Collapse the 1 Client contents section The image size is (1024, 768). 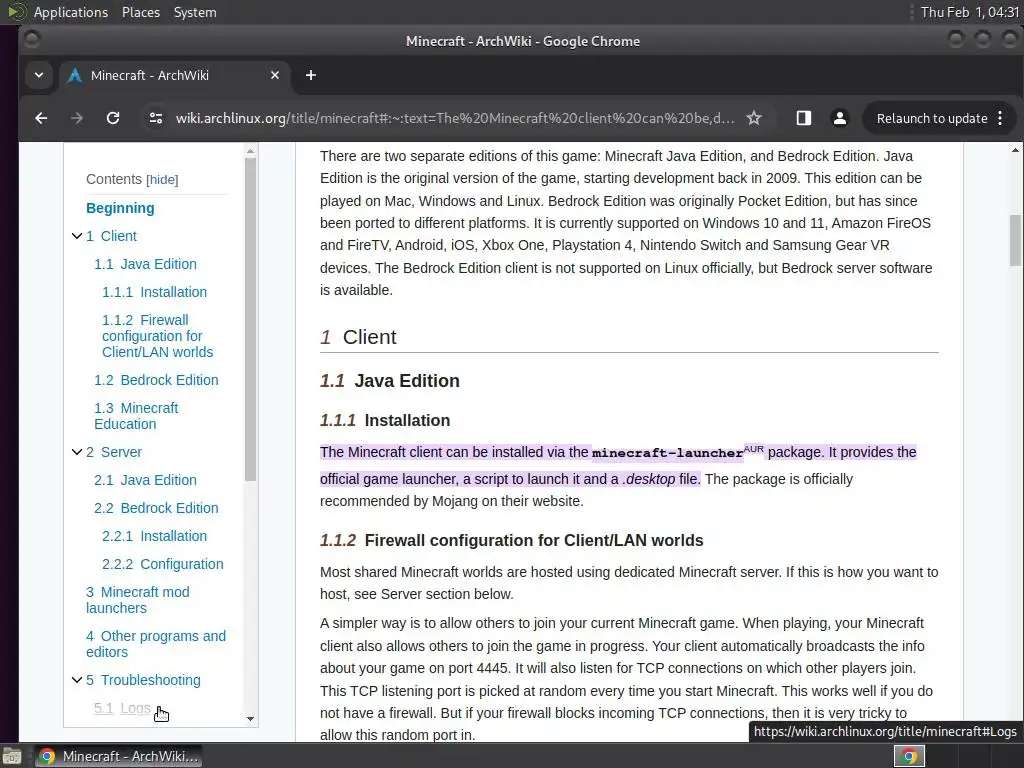tap(76, 236)
